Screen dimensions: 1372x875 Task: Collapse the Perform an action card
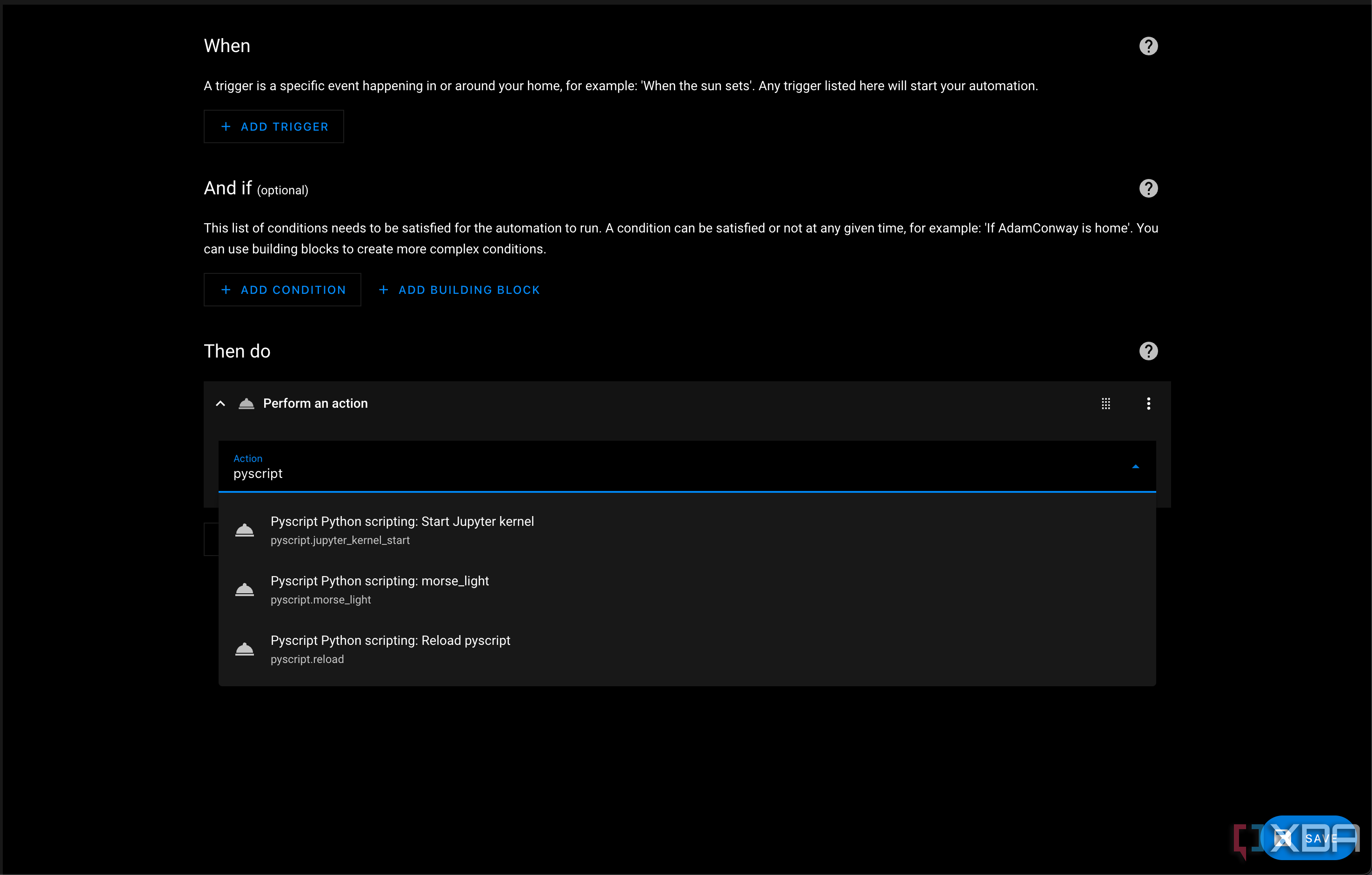[220, 403]
